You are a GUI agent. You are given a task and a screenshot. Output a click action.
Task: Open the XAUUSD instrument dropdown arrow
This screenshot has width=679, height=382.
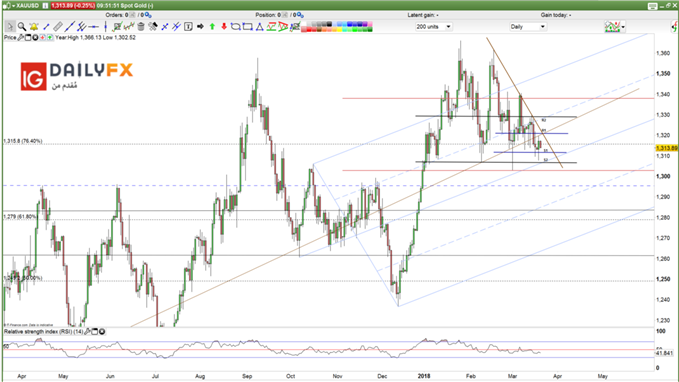pyautogui.click(x=13, y=6)
